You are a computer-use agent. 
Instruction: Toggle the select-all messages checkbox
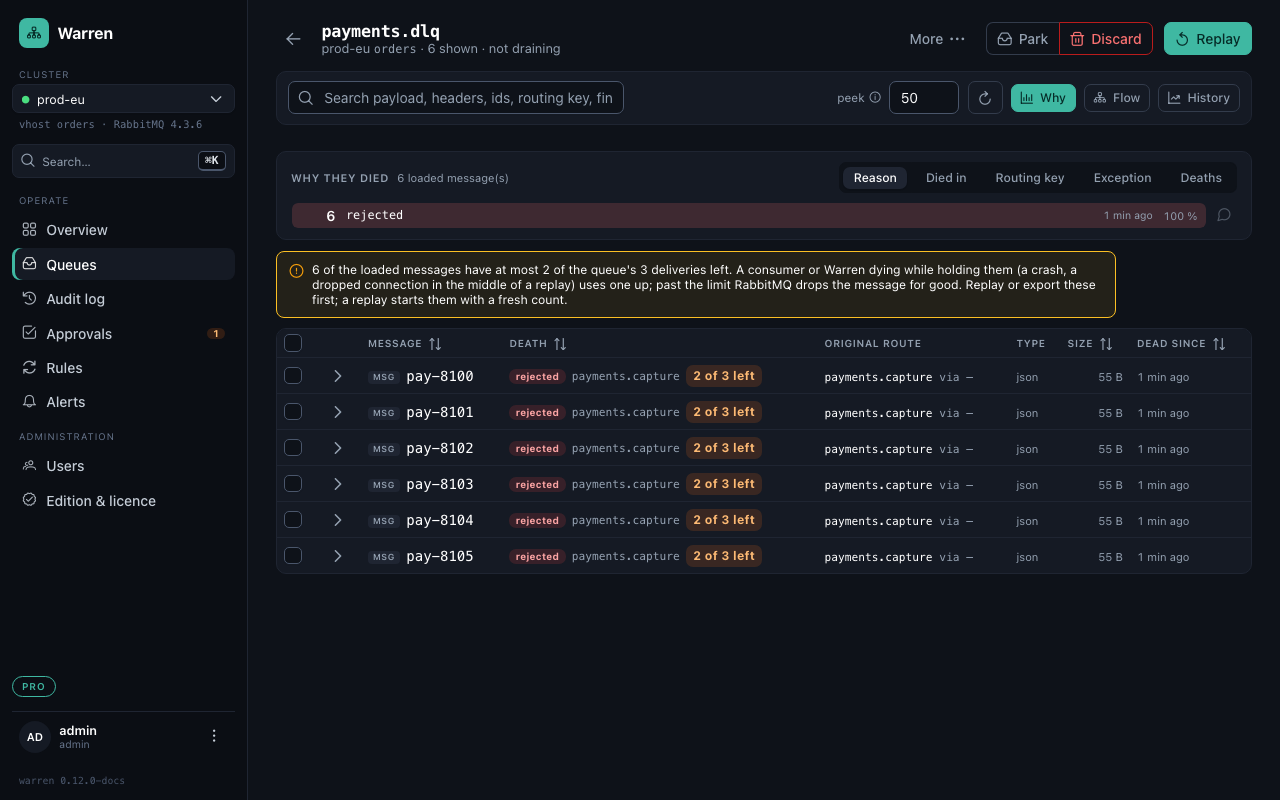point(293,343)
